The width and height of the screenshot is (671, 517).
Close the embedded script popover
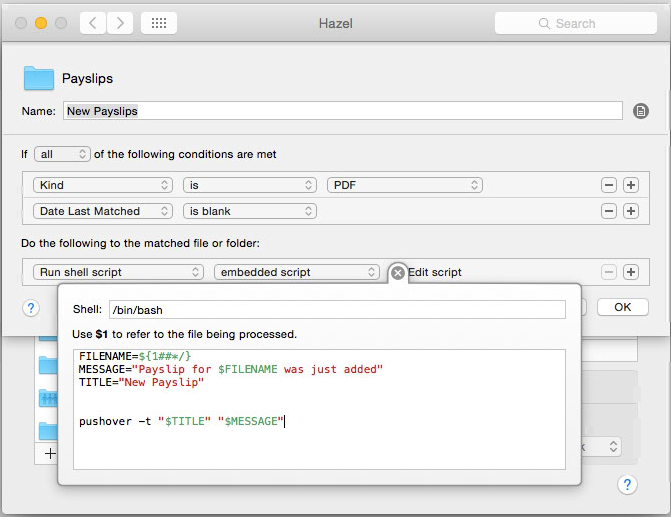(x=397, y=272)
